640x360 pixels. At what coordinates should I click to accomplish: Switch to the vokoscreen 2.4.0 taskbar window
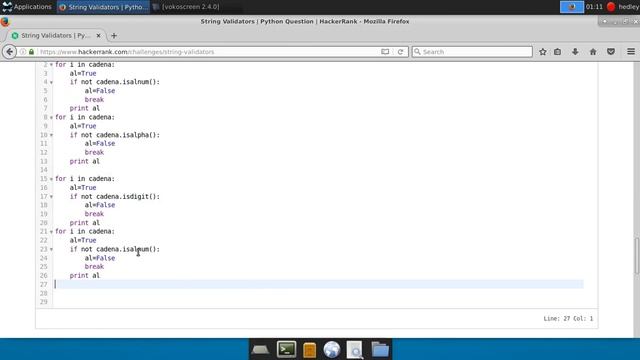click(x=186, y=7)
